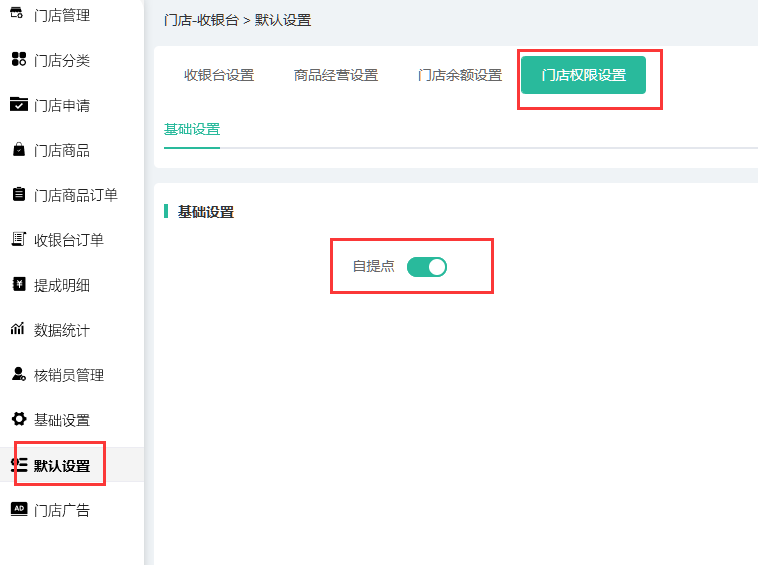Click the 门店商品 shopping bag icon
The width and height of the screenshot is (758, 565).
click(x=18, y=149)
